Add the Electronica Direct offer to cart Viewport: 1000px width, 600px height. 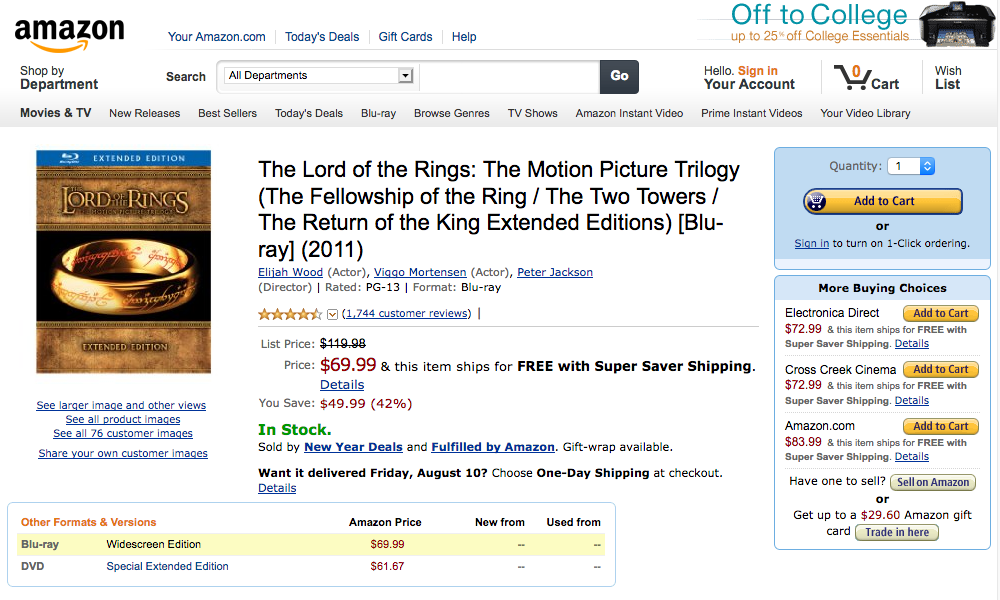[940, 313]
